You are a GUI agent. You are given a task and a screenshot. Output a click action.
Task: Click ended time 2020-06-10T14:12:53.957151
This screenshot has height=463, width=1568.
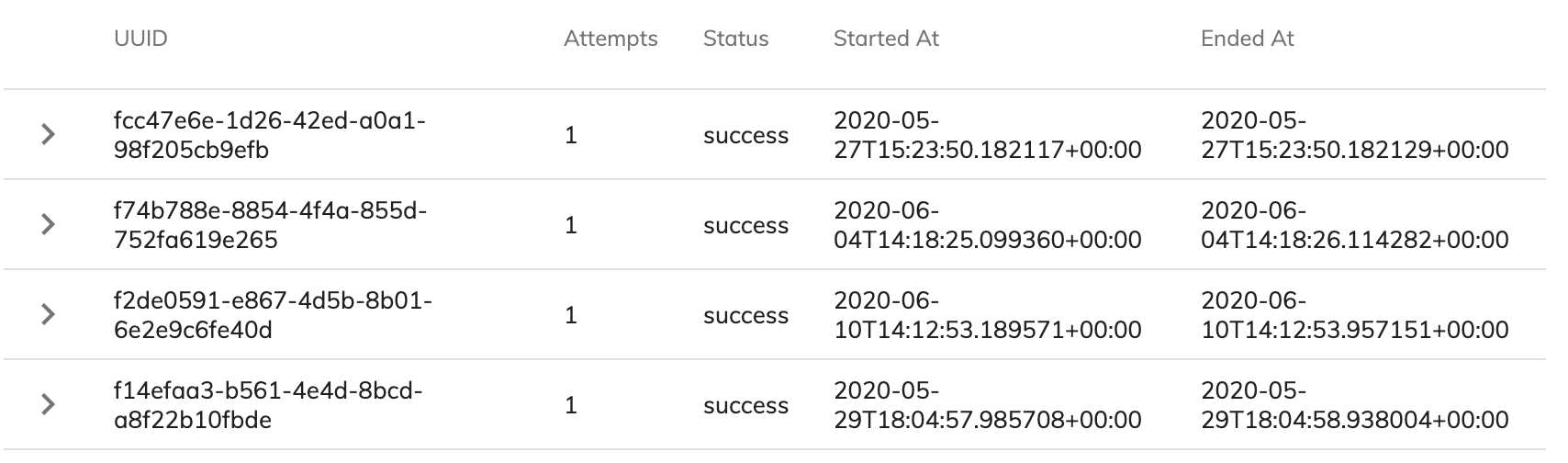click(x=1355, y=315)
